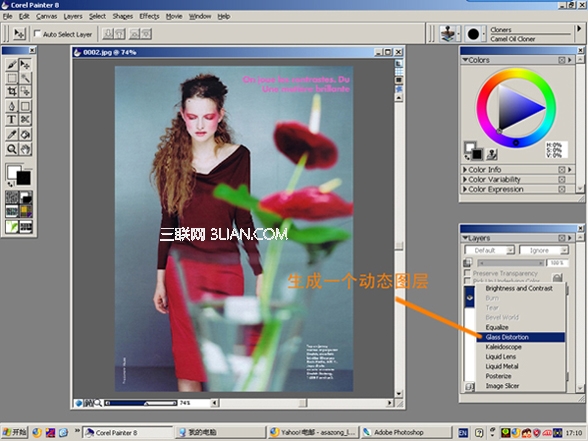Click the Layer Adjuster icon on property bar

point(19,34)
